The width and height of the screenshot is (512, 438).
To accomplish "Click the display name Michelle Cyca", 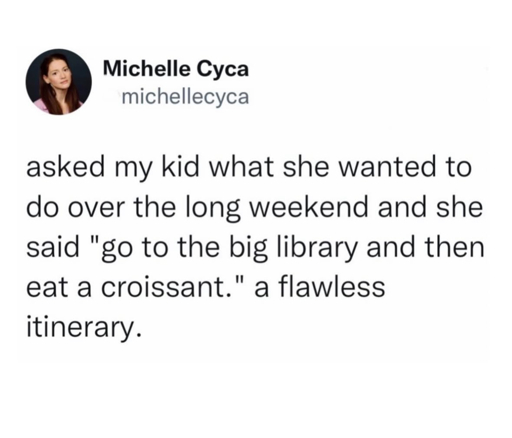I will click(176, 69).
